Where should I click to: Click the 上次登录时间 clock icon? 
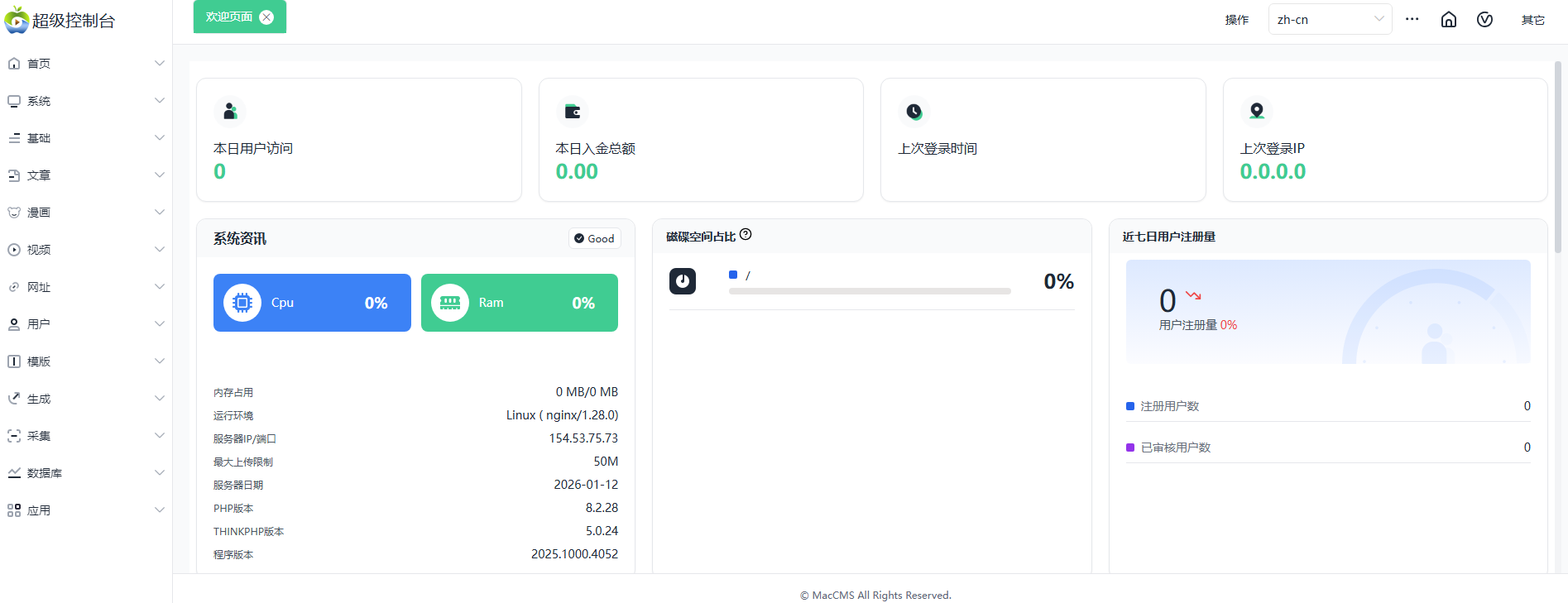coord(913,111)
